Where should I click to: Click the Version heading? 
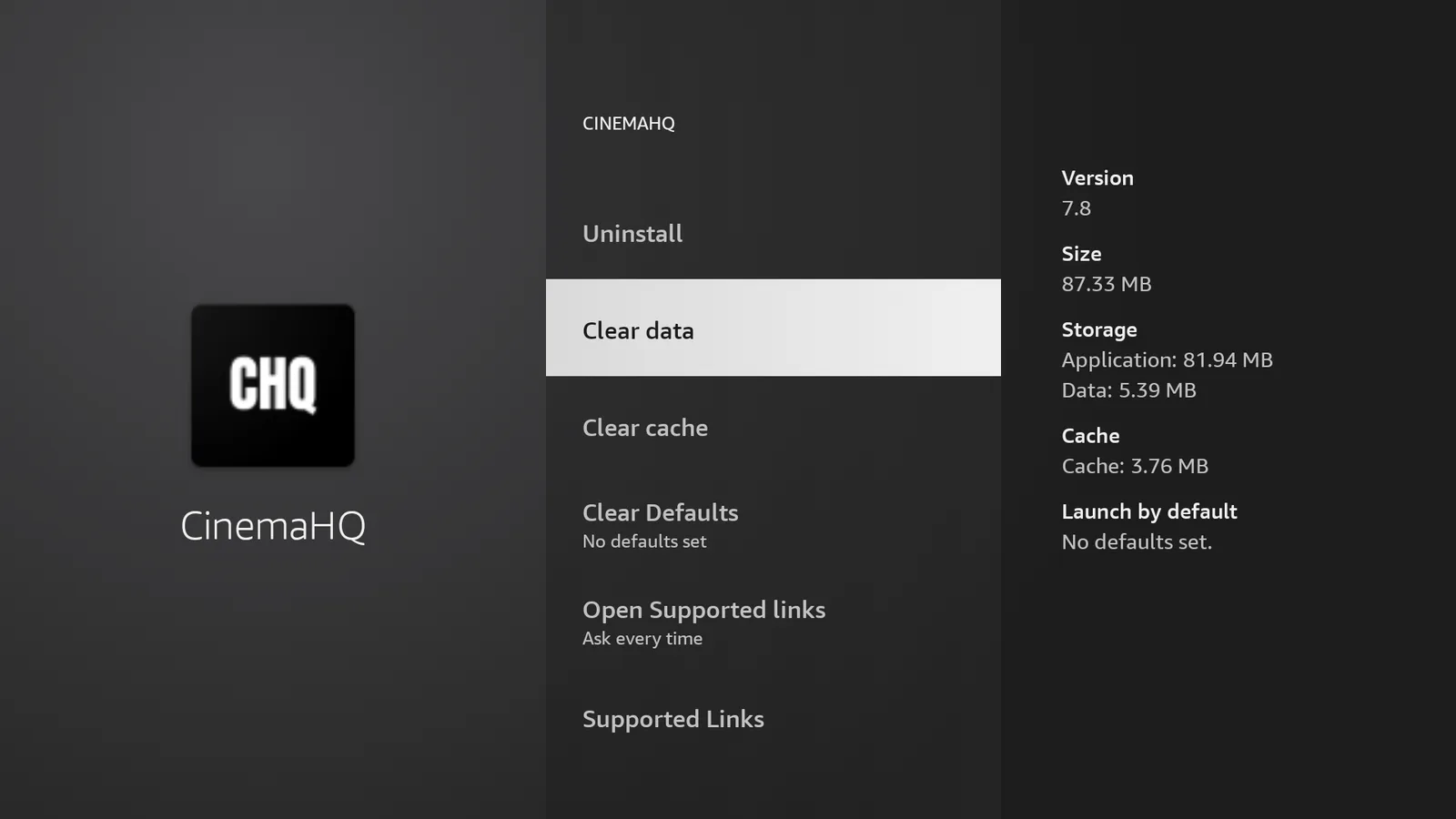(1097, 178)
